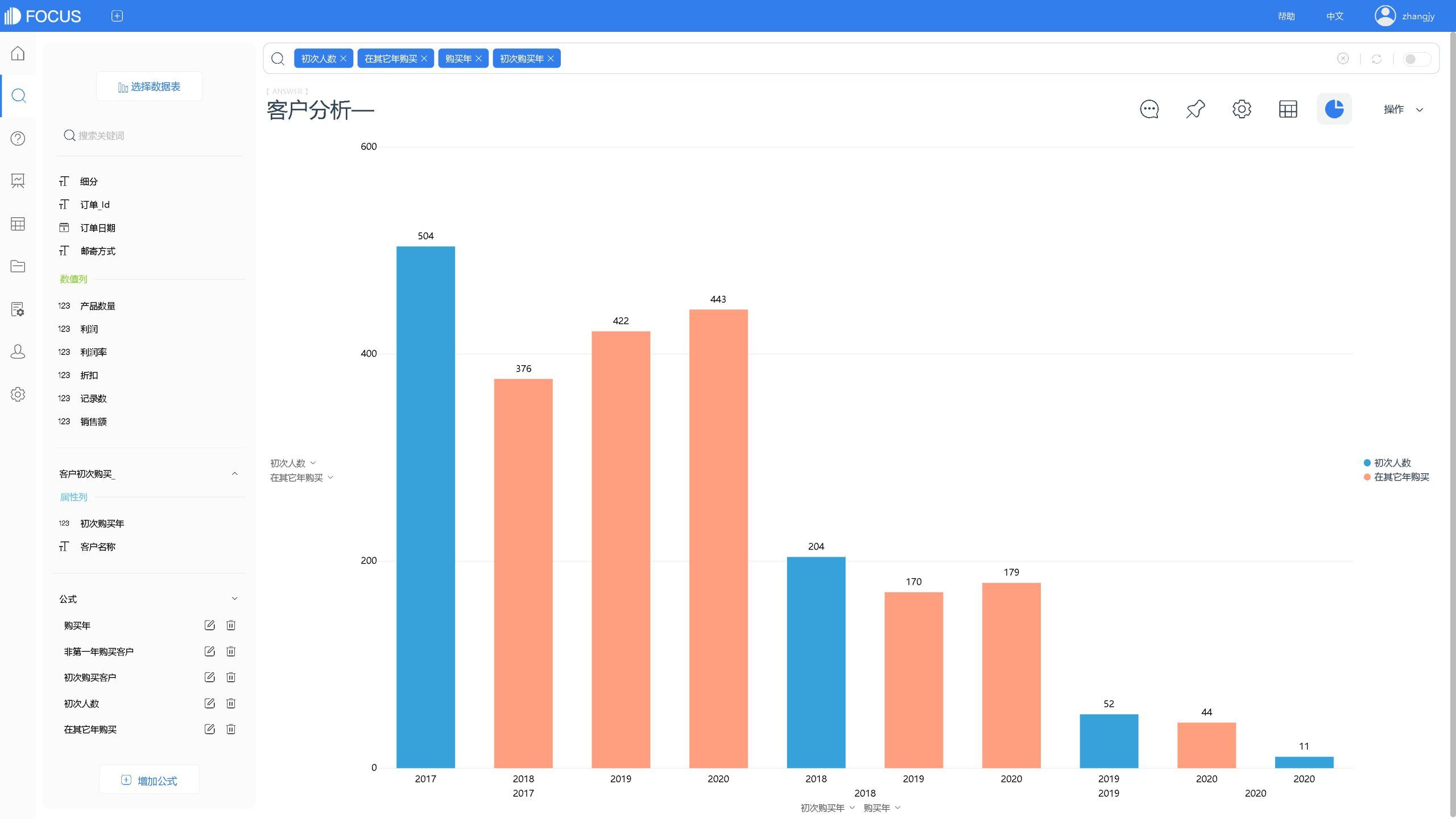Delete the 初次购买客户 formula
The image size is (1456, 819).
[231, 677]
